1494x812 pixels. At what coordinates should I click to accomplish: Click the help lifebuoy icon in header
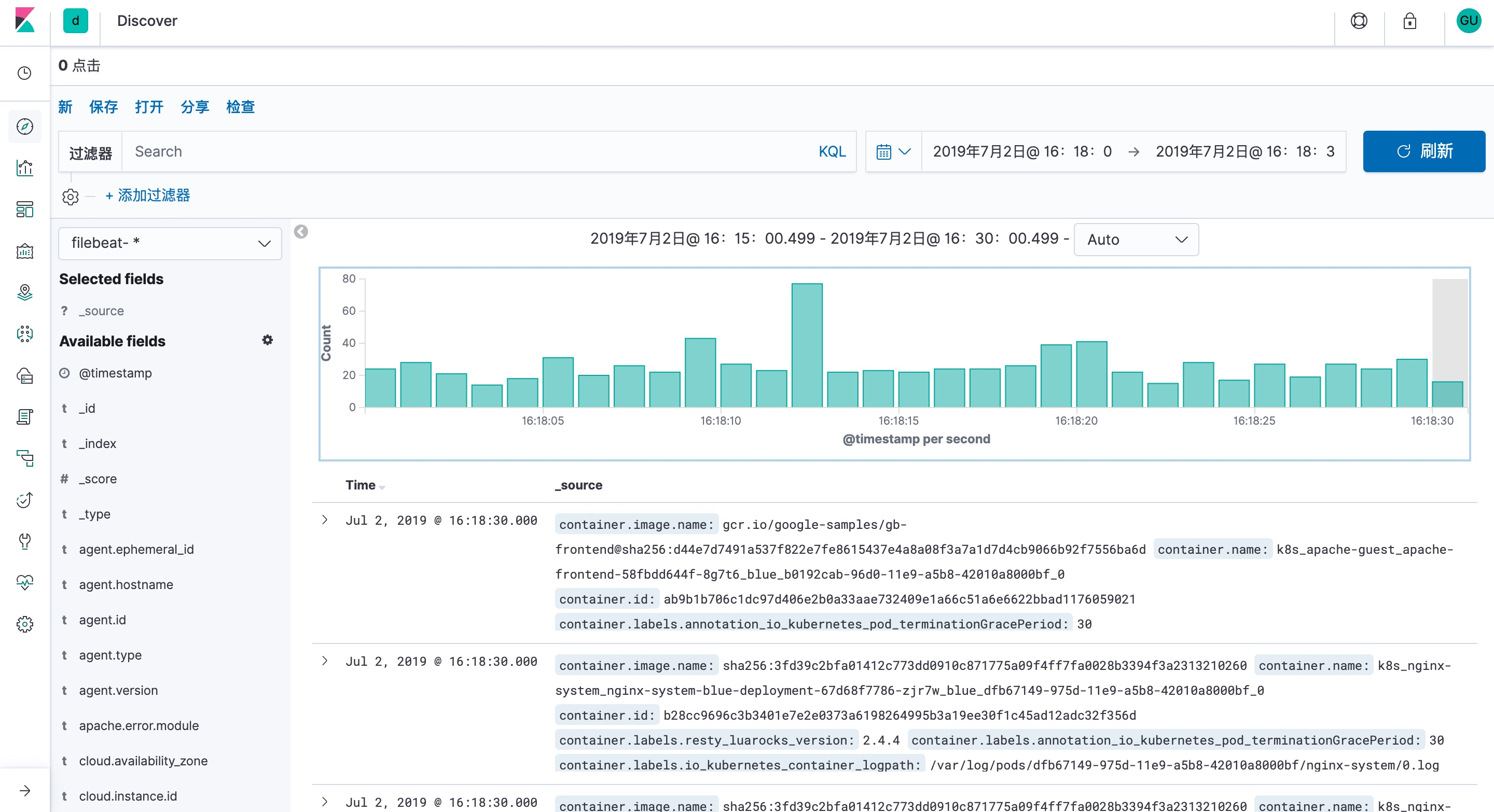(x=1358, y=21)
